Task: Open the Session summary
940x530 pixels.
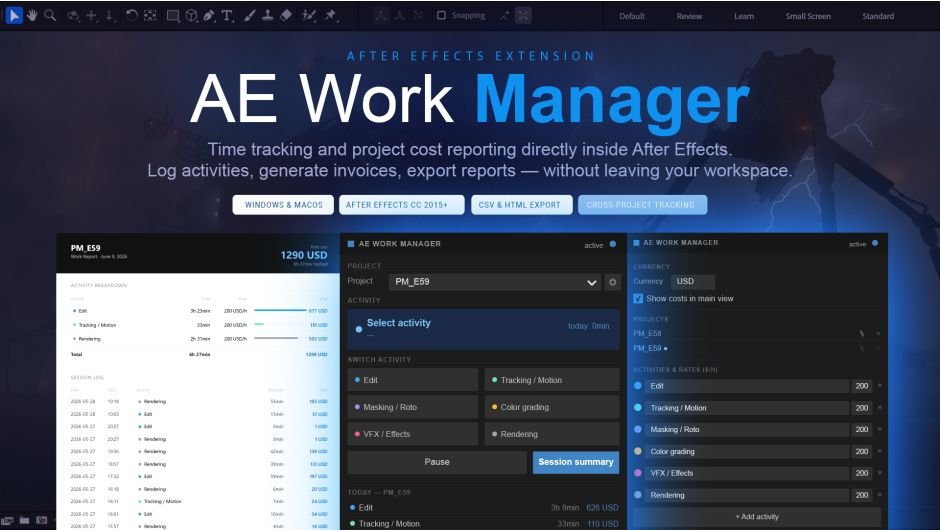Action: click(x=576, y=462)
